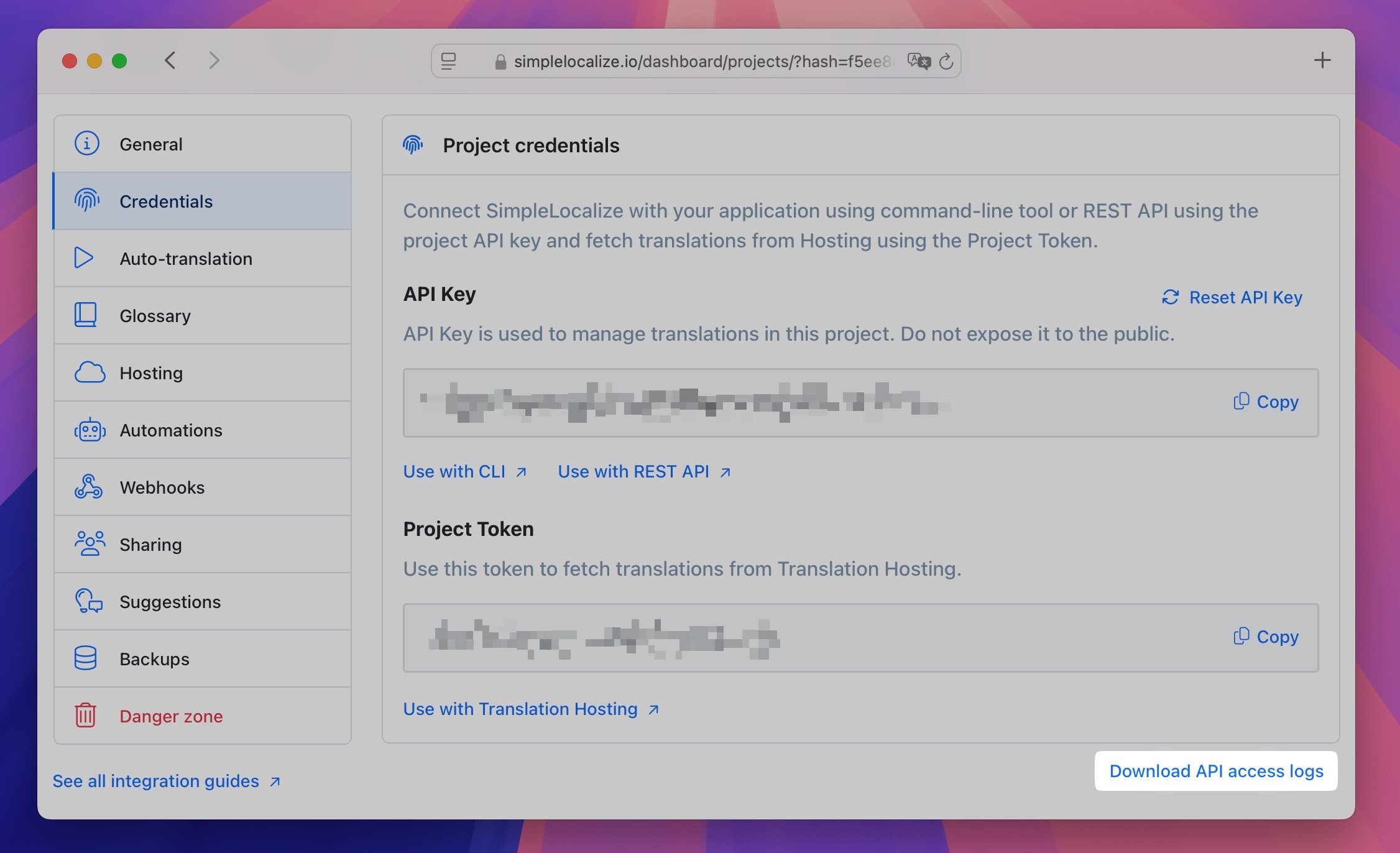Image resolution: width=1400 pixels, height=853 pixels.
Task: Click the Automations robot icon
Action: pos(90,430)
